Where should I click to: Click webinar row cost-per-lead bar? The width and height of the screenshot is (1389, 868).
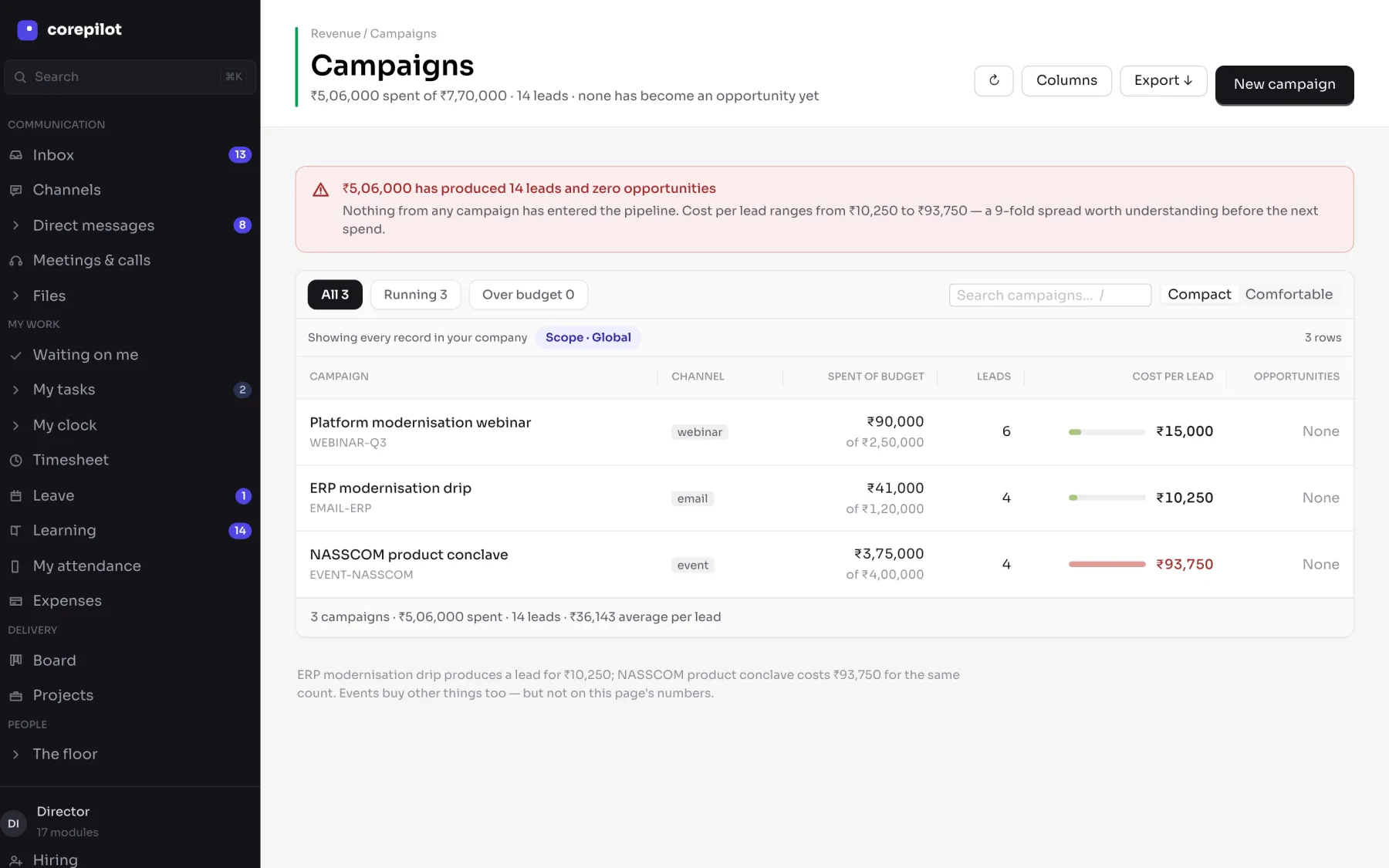(x=1107, y=432)
